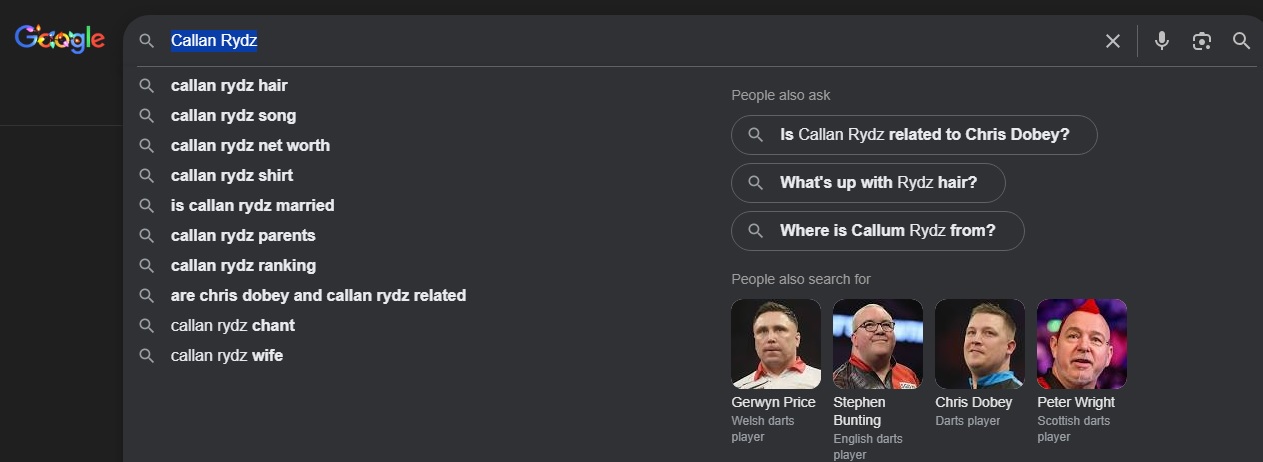Open search by image camera icon

1201,41
